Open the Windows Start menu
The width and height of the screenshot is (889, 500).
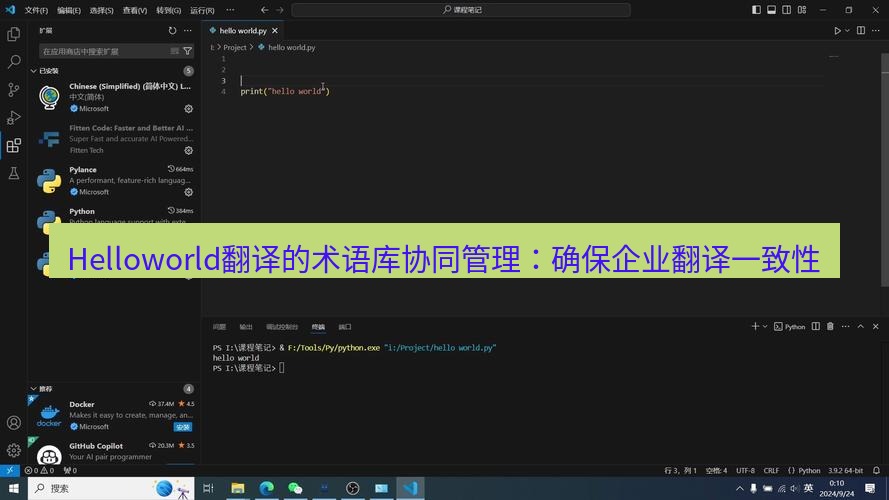tap(14, 488)
